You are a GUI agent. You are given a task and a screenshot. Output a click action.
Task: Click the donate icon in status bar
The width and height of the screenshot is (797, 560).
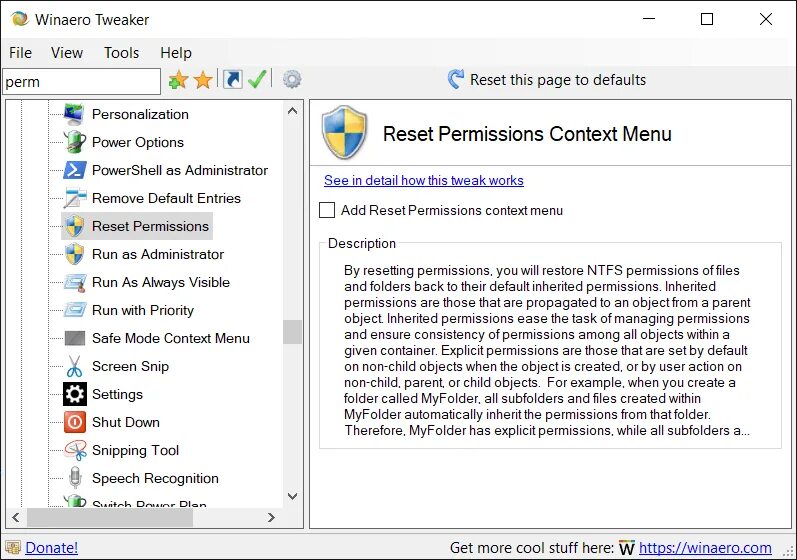coord(13,548)
